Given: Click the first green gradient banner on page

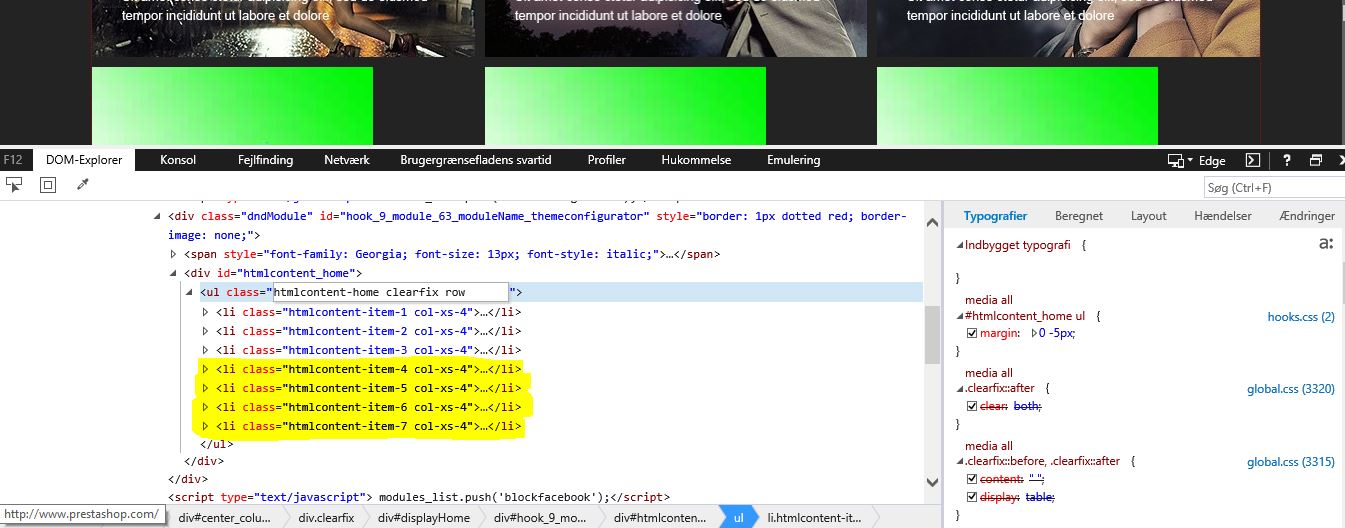Looking at the screenshot, I should 232,106.
